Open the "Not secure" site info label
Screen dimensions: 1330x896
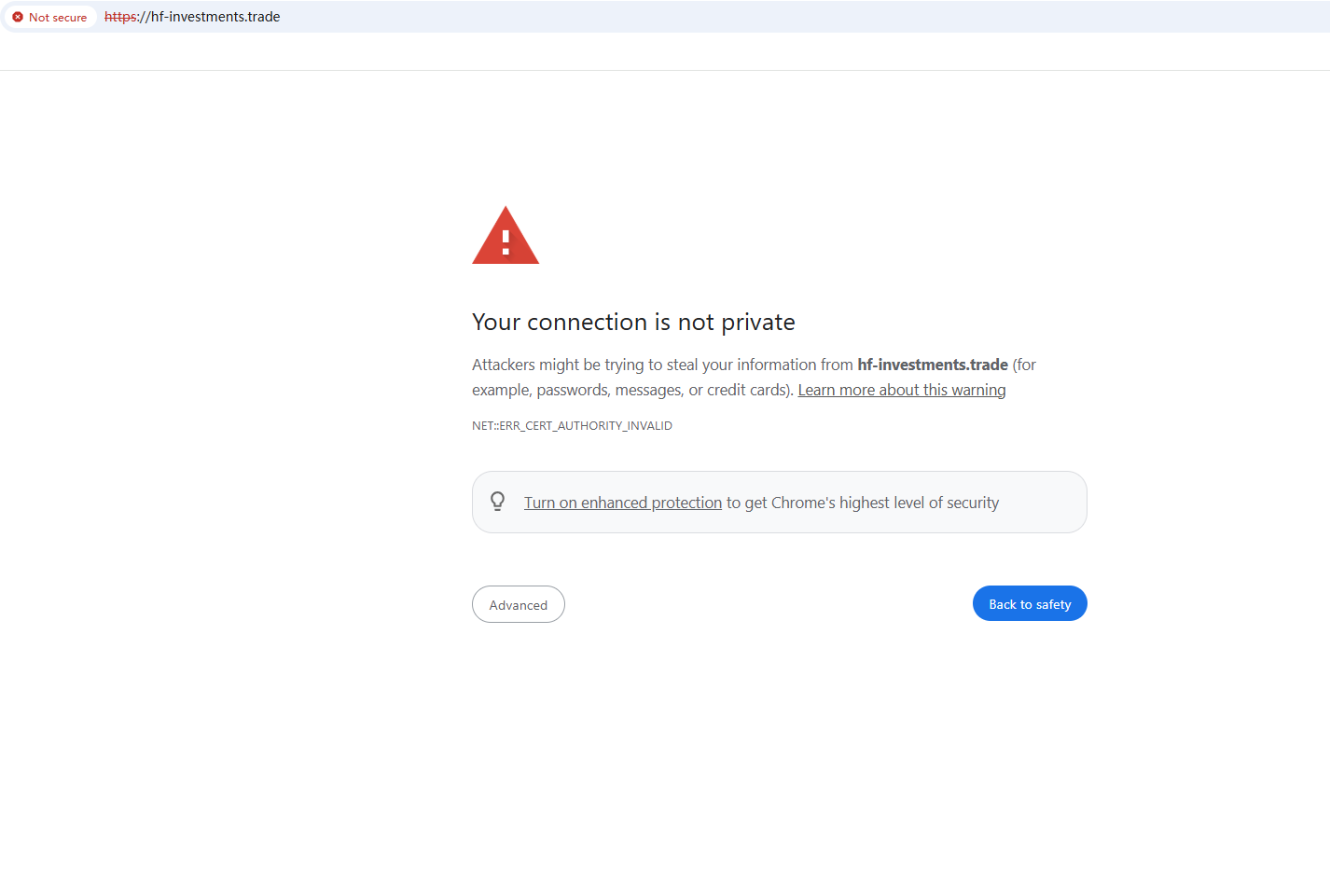coord(58,17)
